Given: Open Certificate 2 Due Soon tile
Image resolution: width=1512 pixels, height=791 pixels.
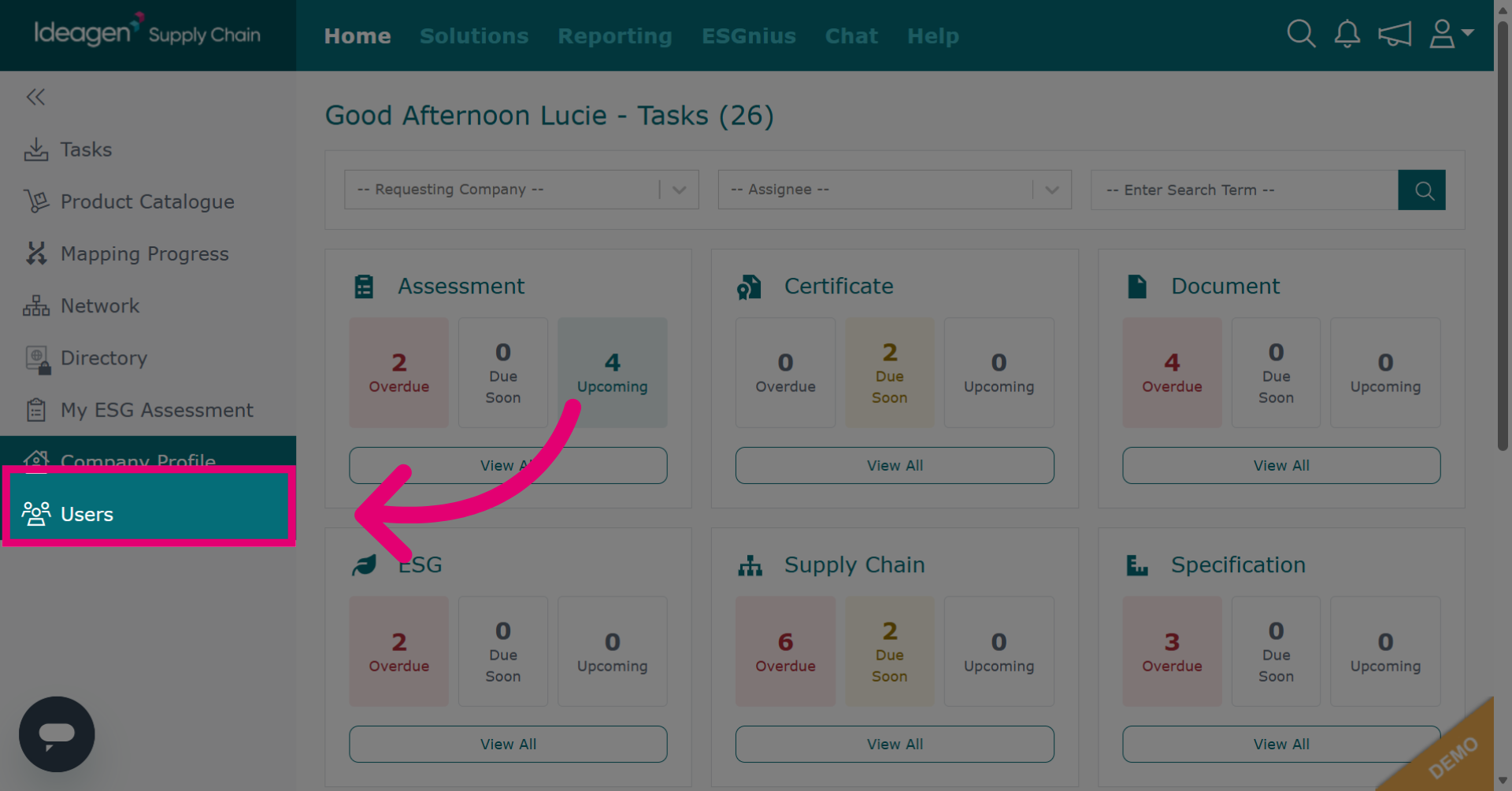Looking at the screenshot, I should tap(890, 372).
